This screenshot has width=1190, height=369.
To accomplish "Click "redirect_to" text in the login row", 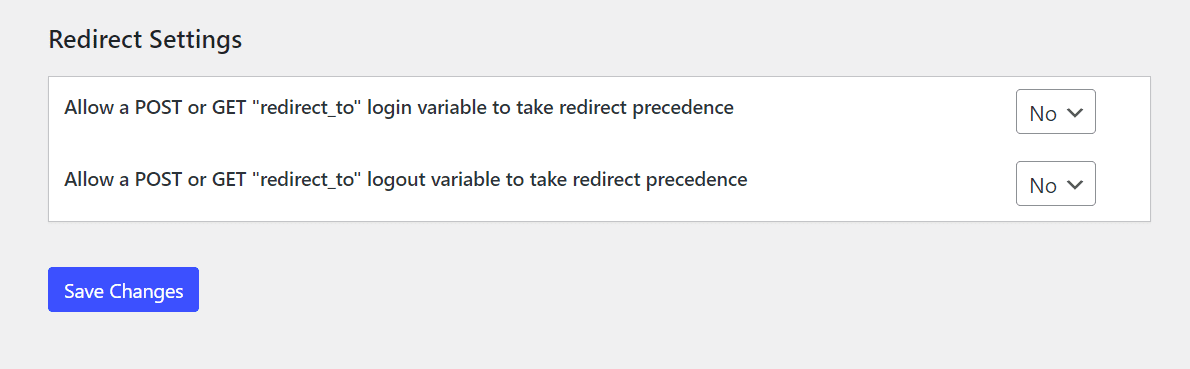I will (x=313, y=108).
